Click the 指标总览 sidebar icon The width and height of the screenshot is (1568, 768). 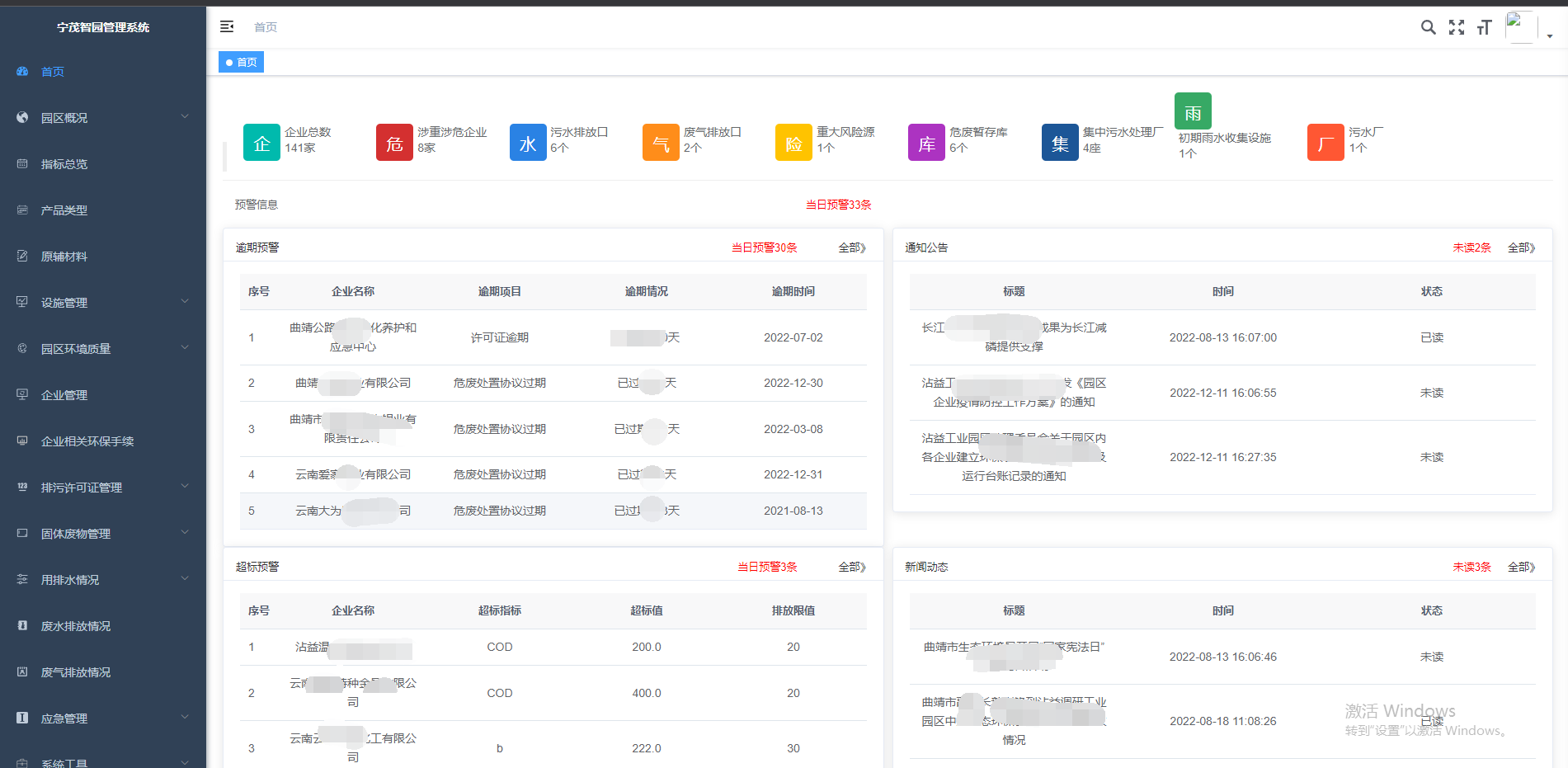click(22, 164)
